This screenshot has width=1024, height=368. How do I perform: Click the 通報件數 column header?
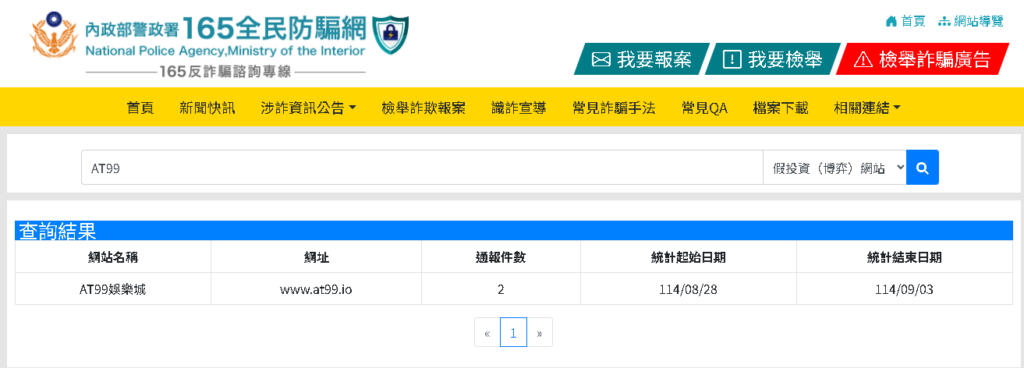coord(501,257)
